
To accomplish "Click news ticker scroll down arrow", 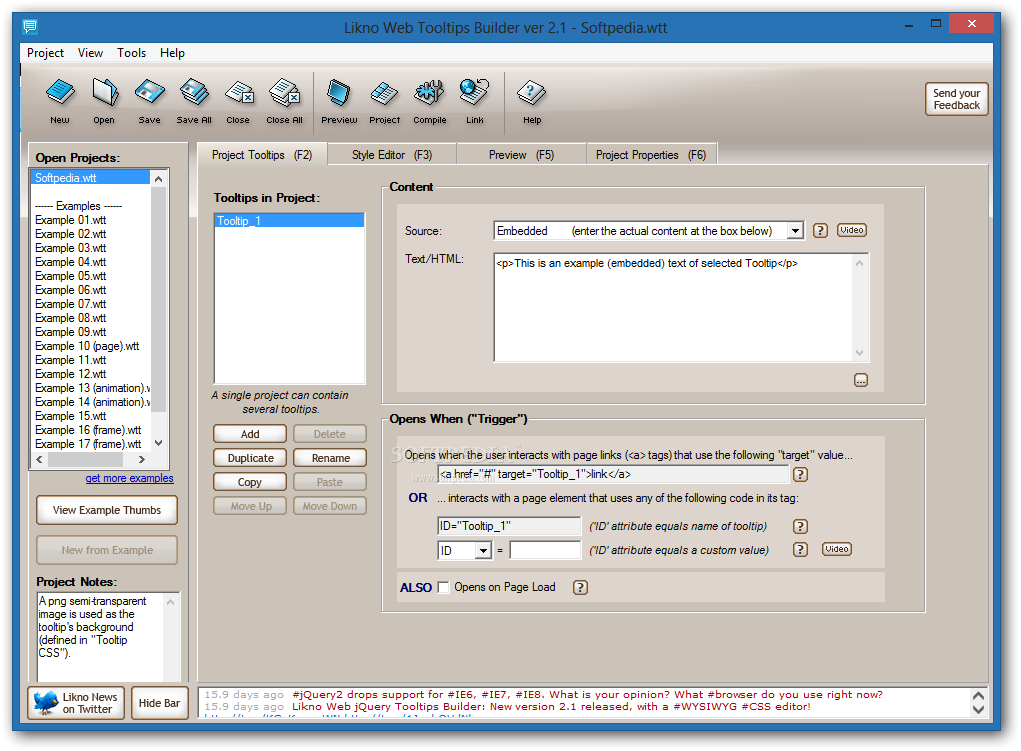I will (978, 709).
